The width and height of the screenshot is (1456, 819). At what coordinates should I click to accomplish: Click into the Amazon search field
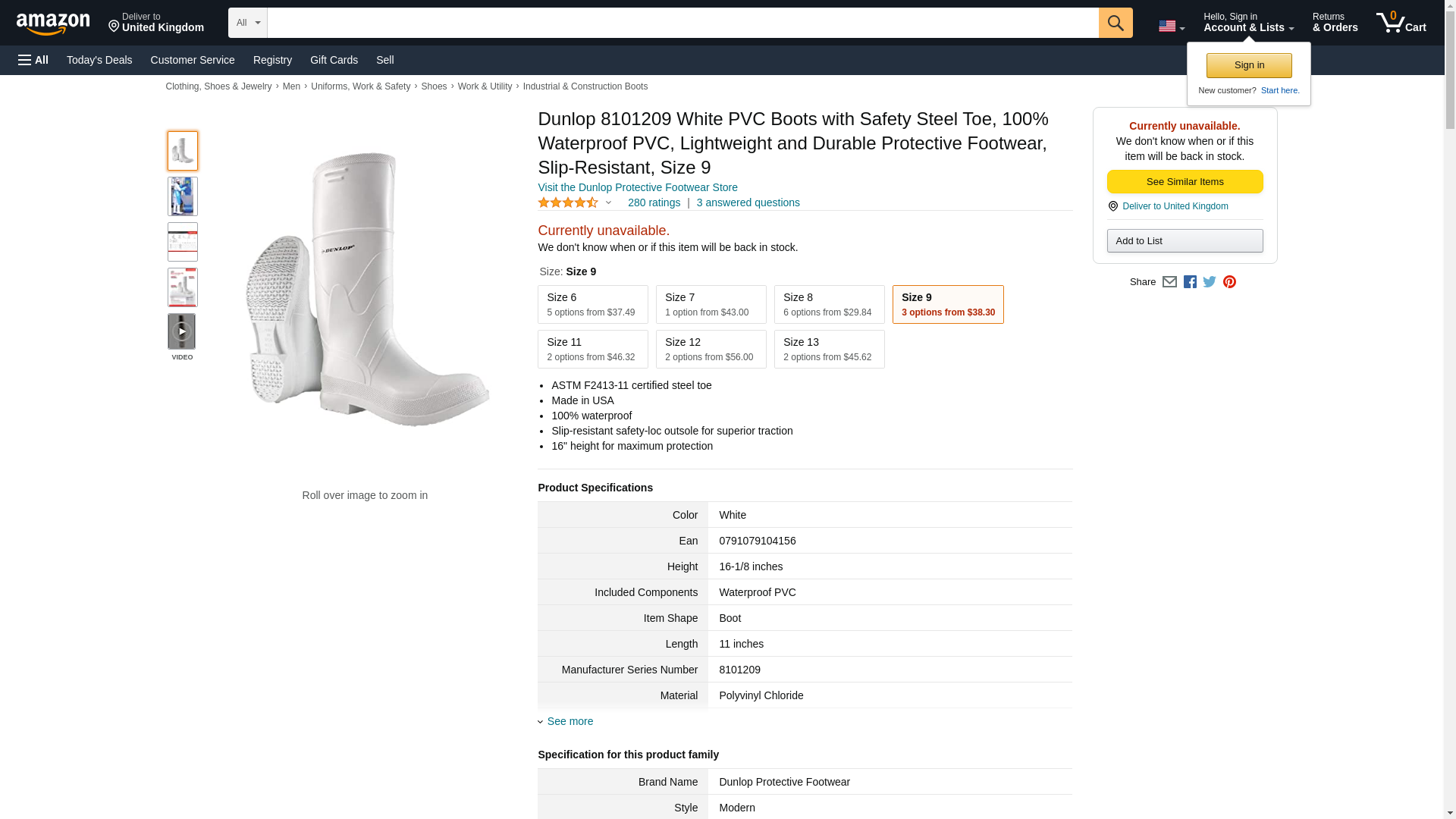point(682,23)
